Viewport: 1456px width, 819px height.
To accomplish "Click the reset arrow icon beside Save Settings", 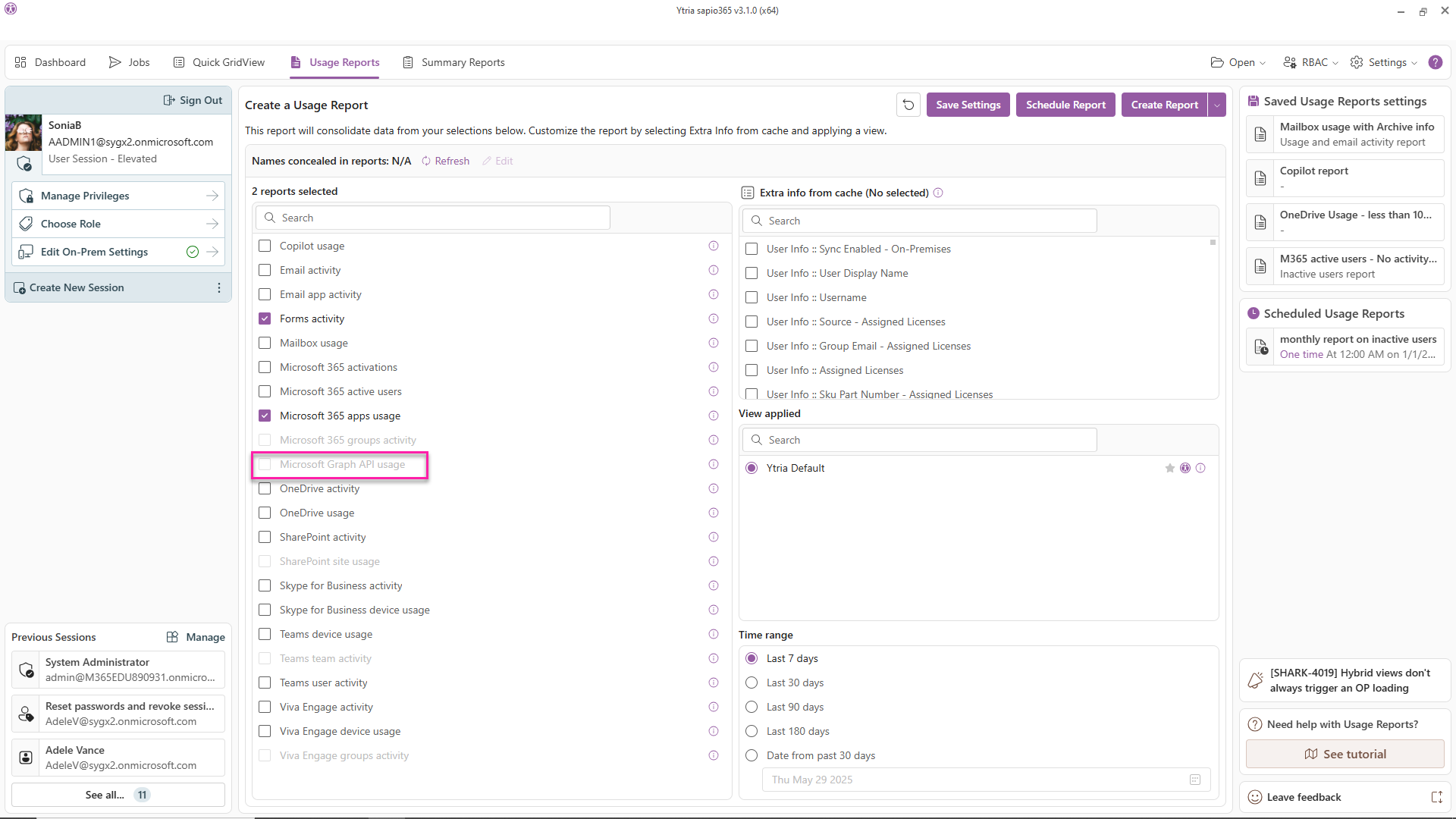I will pos(908,105).
